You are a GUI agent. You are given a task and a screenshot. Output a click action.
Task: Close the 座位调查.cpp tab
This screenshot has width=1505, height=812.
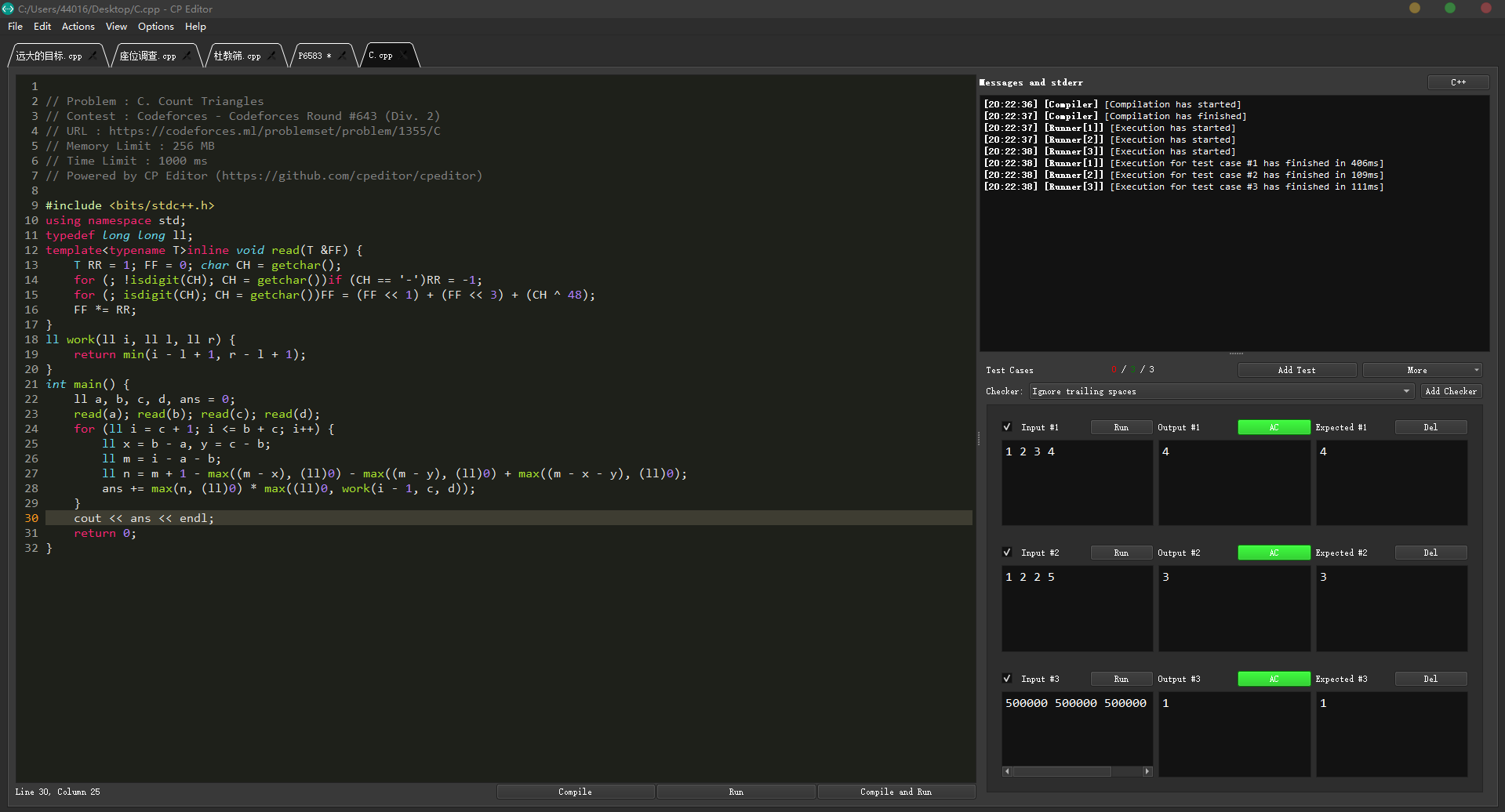pyautogui.click(x=187, y=56)
